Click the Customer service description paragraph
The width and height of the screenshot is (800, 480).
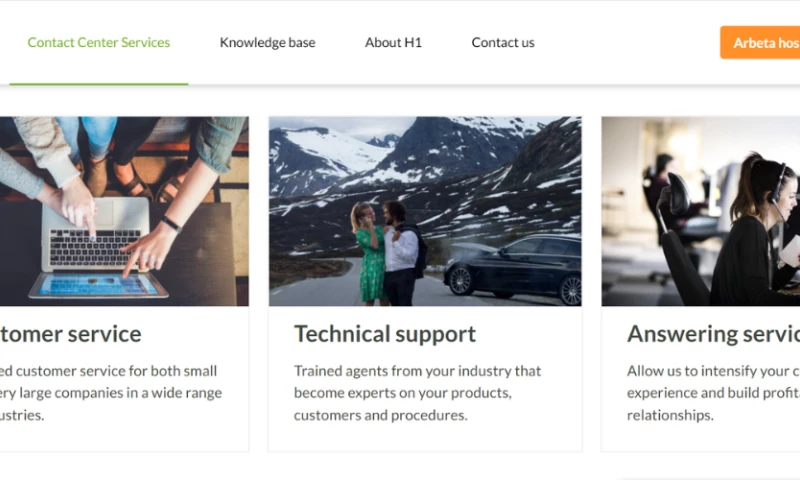[x=110, y=393]
